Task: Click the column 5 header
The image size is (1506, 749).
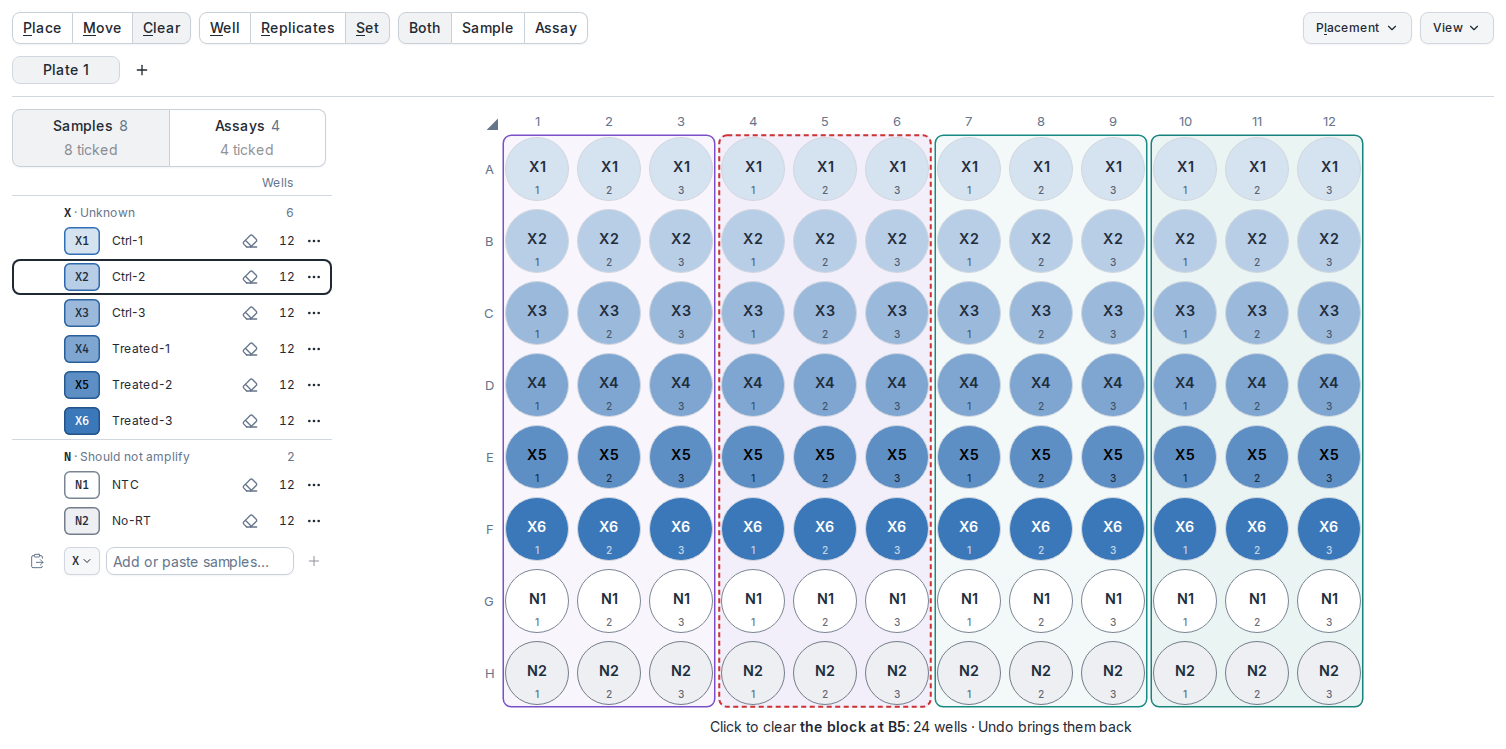Action: (x=825, y=122)
